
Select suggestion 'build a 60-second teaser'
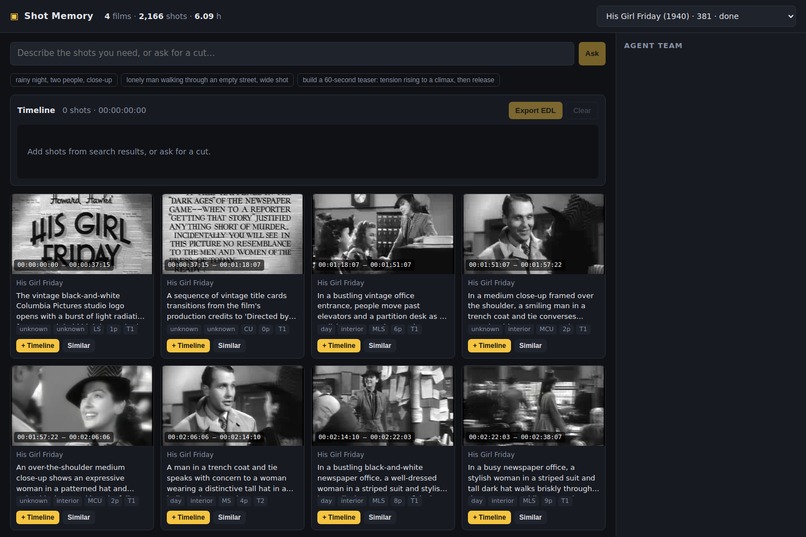[x=398, y=80]
